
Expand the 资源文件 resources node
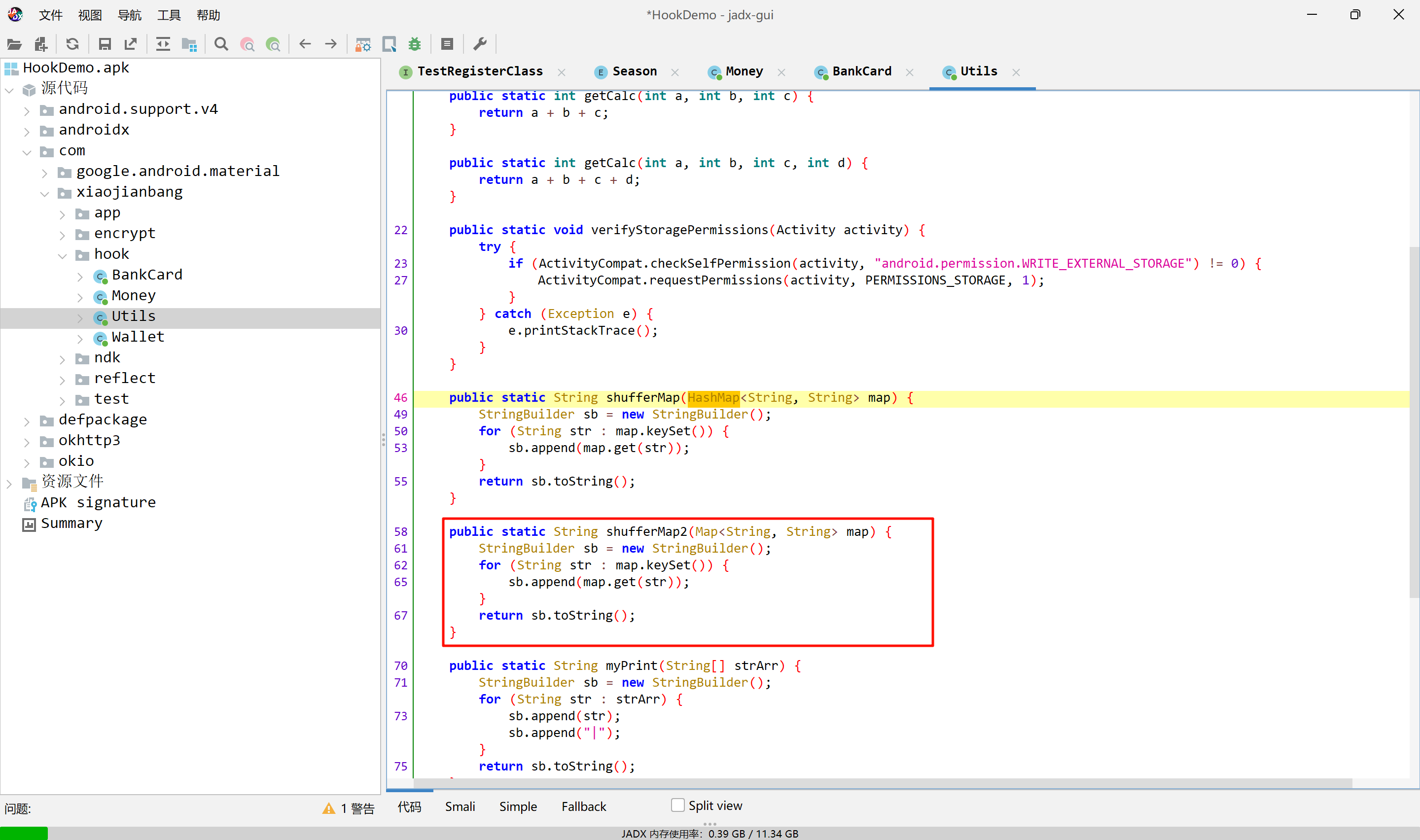[x=9, y=483]
